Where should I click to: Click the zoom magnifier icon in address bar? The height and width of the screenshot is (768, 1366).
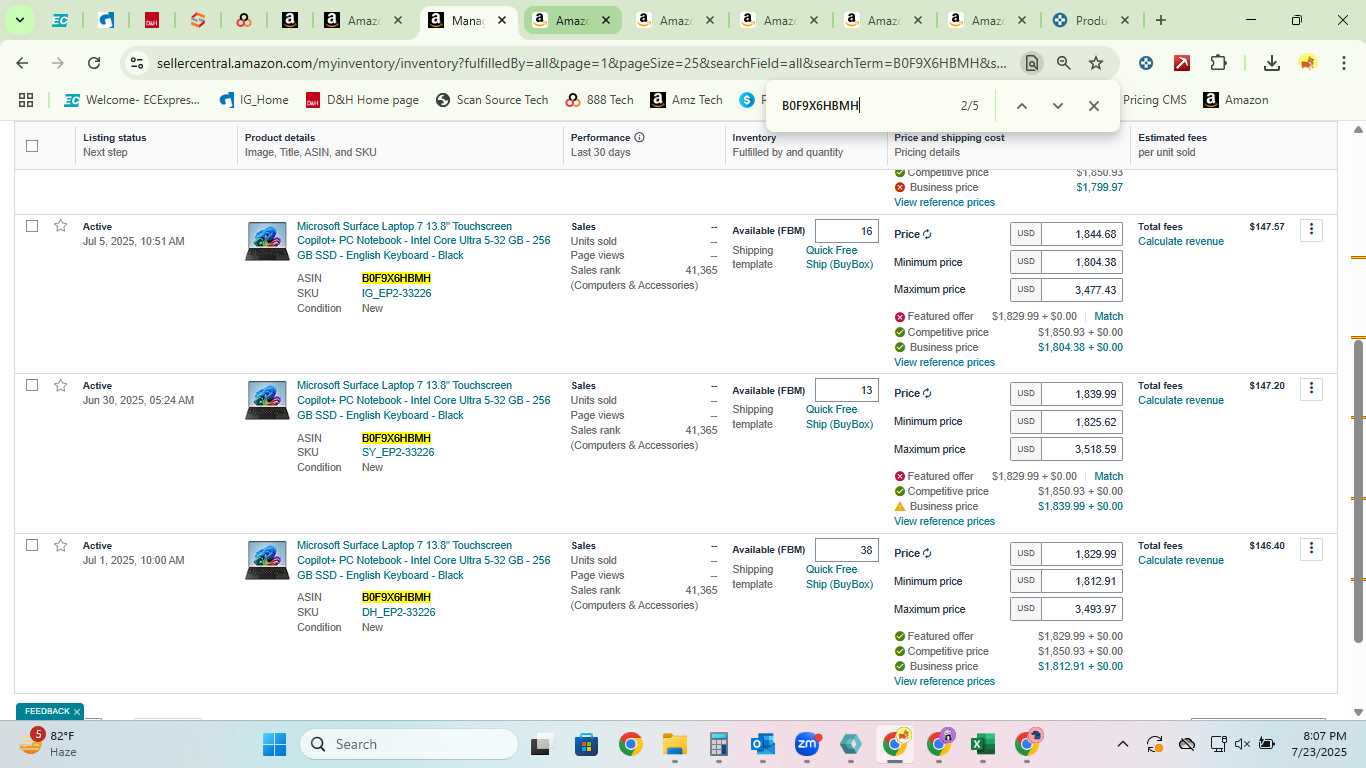pyautogui.click(x=1064, y=63)
